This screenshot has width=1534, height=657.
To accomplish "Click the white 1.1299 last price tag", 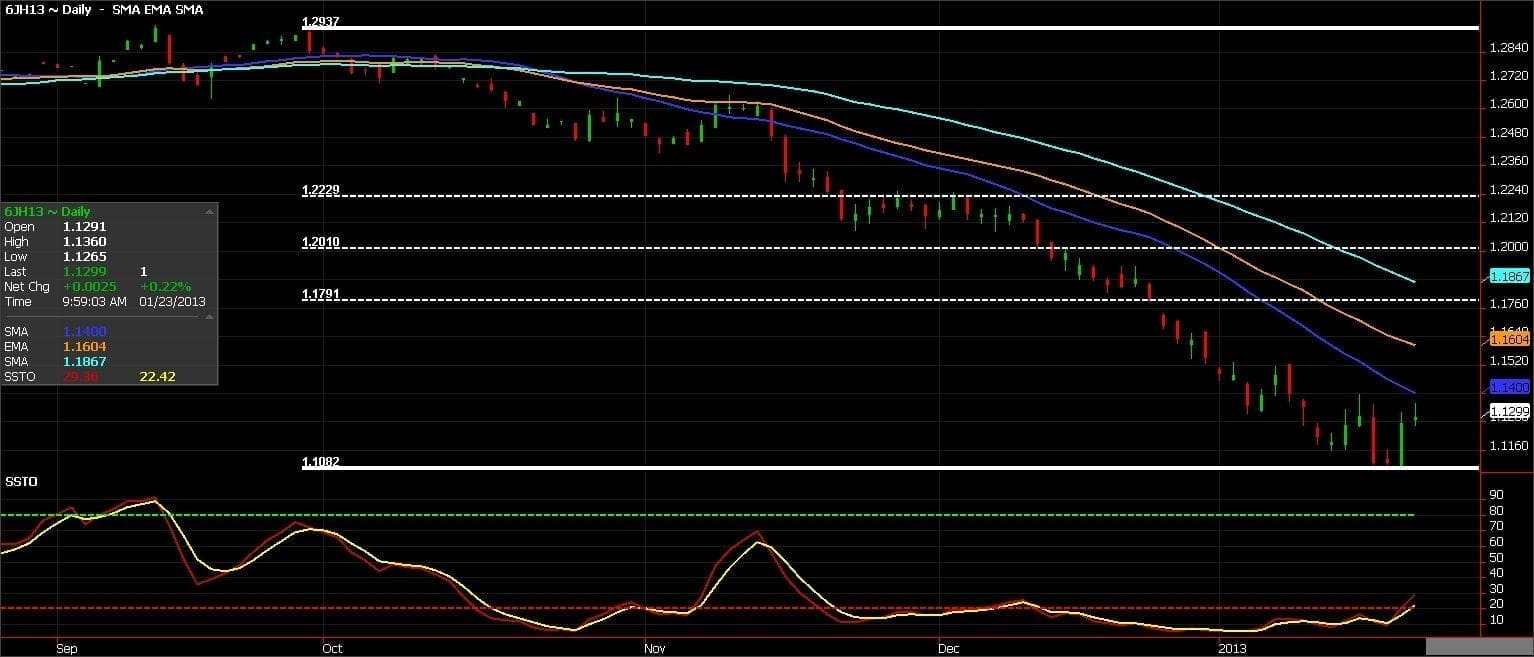I will point(1509,411).
